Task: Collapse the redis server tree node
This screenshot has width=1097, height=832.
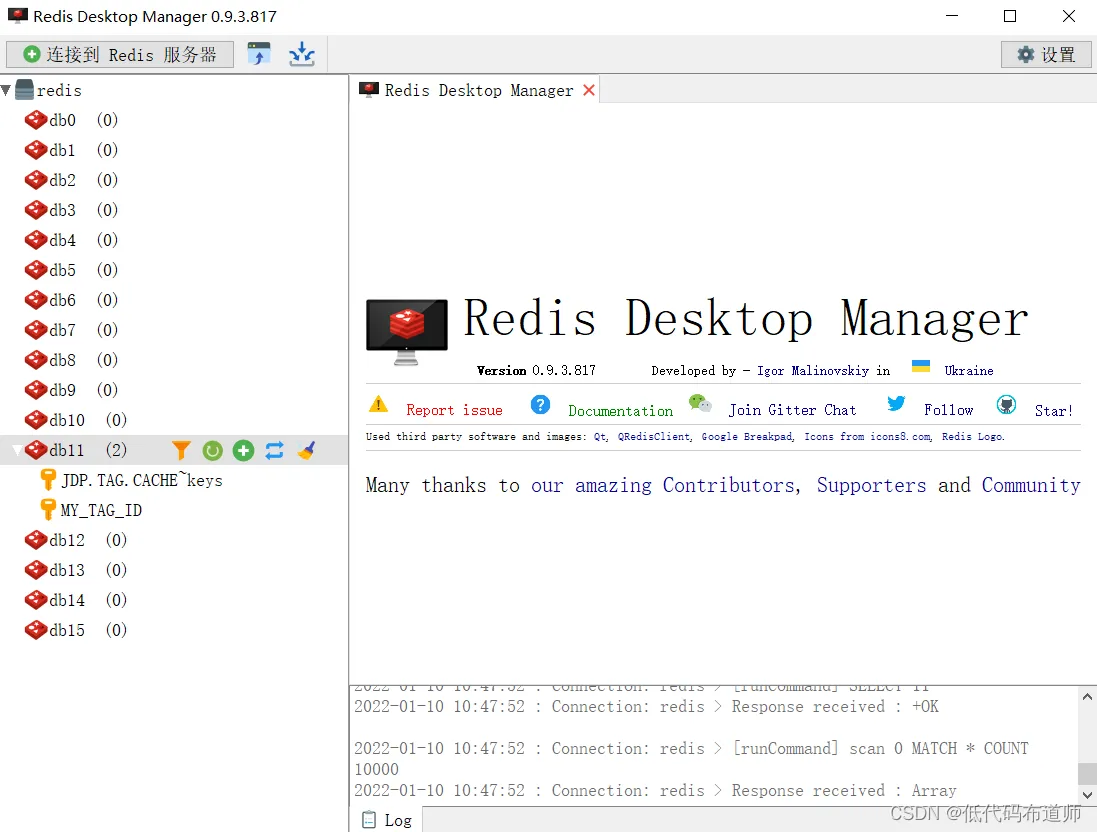Action: (6, 90)
